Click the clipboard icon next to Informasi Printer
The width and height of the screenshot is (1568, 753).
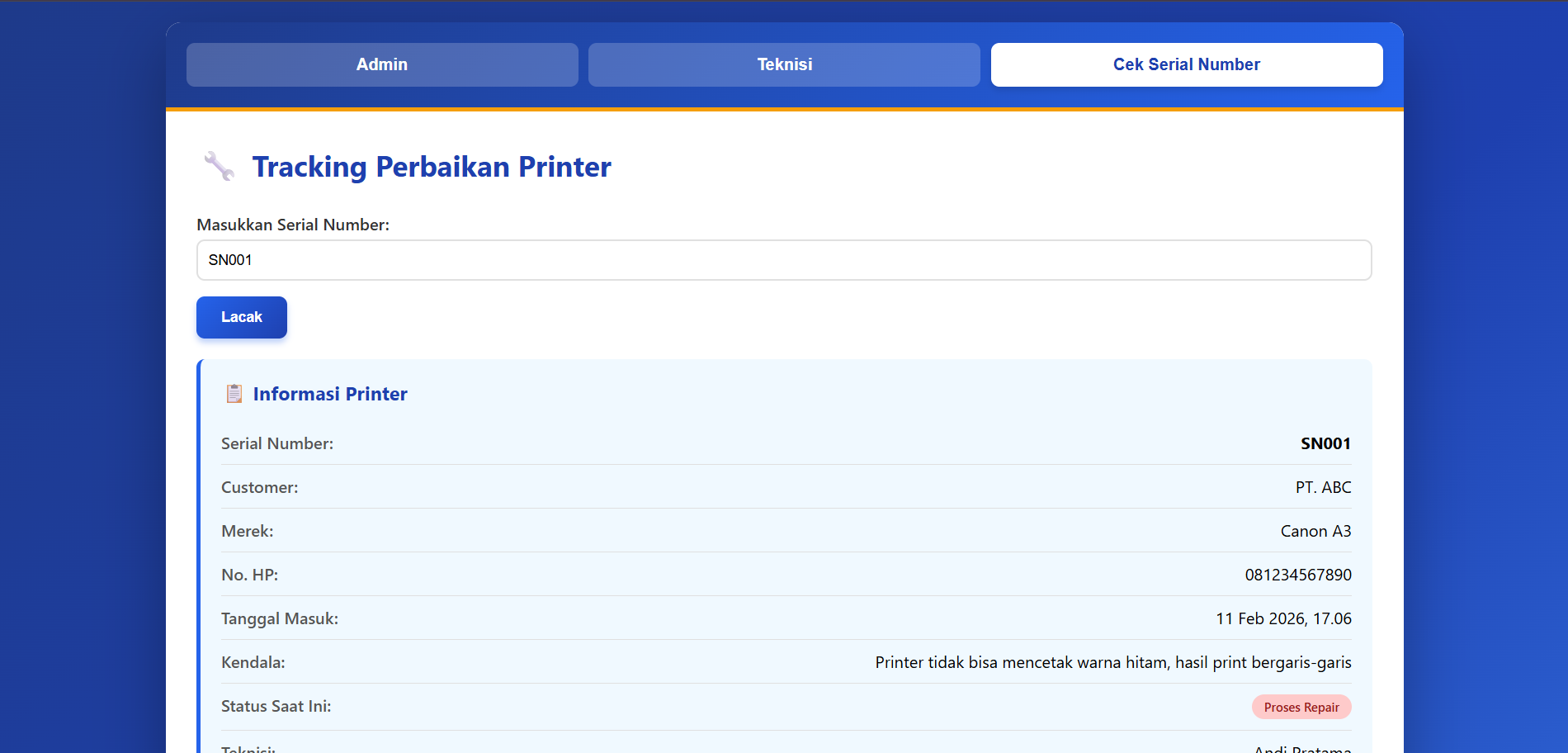click(234, 394)
